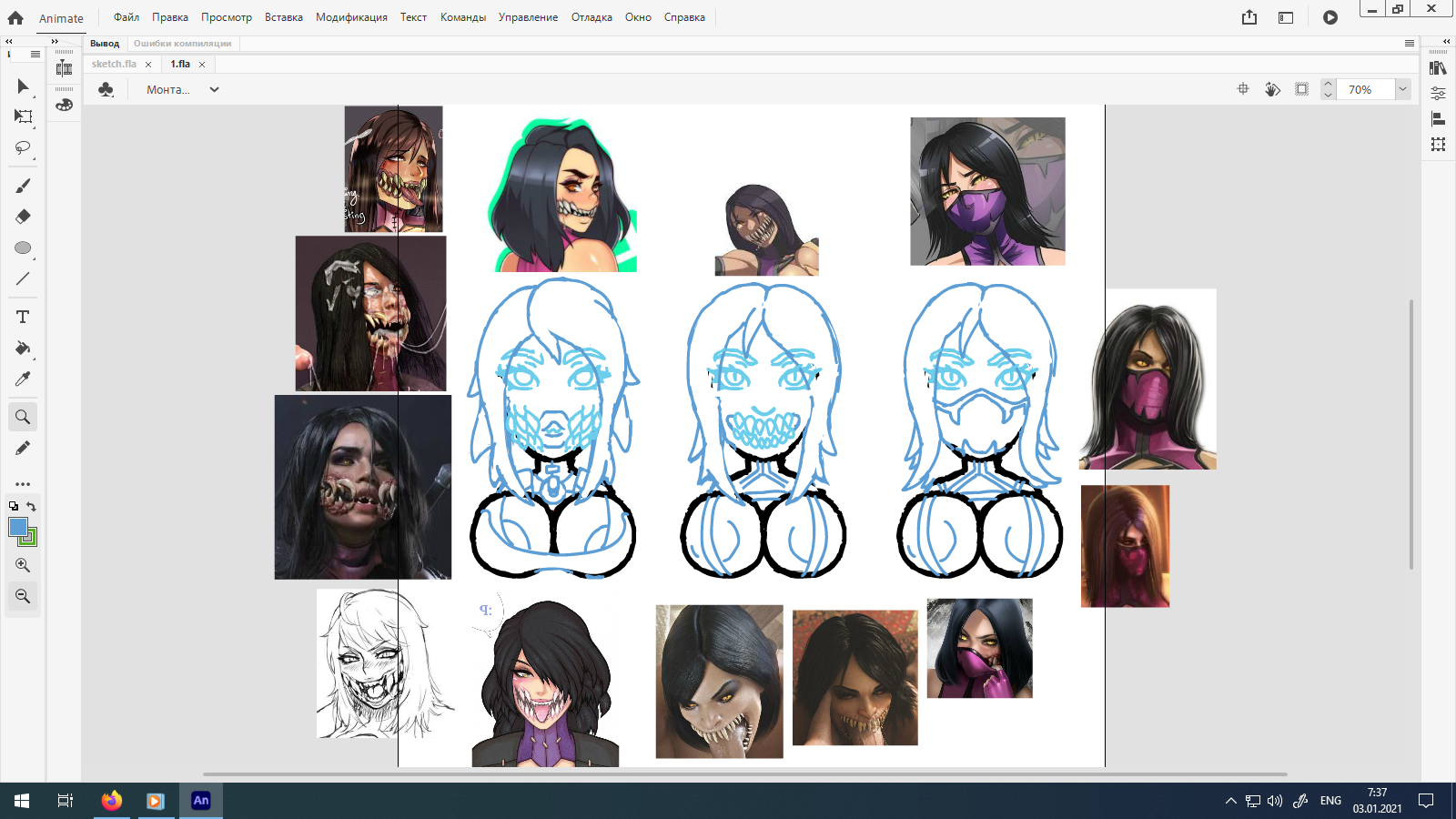Select the Brush tool

tap(23, 186)
